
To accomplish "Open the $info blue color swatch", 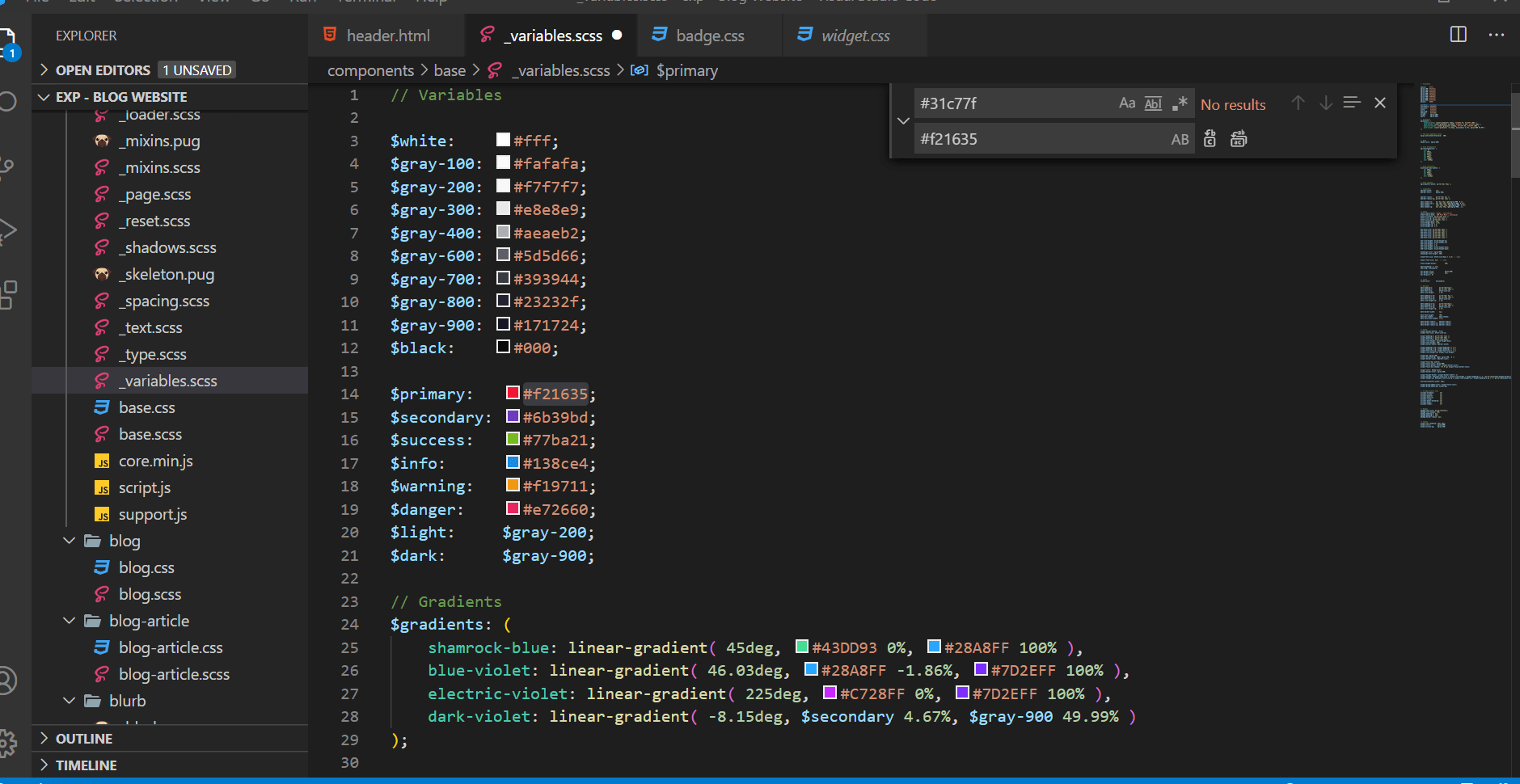I will tap(513, 462).
